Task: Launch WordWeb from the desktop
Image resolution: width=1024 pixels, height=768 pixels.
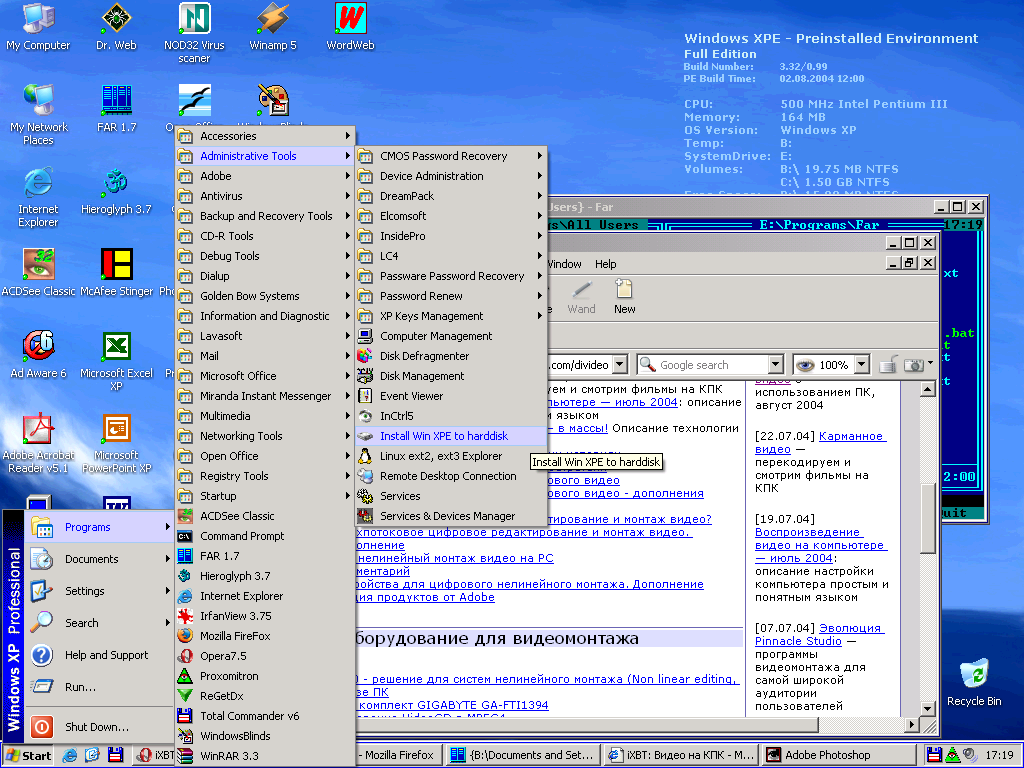Action: [x=350, y=20]
